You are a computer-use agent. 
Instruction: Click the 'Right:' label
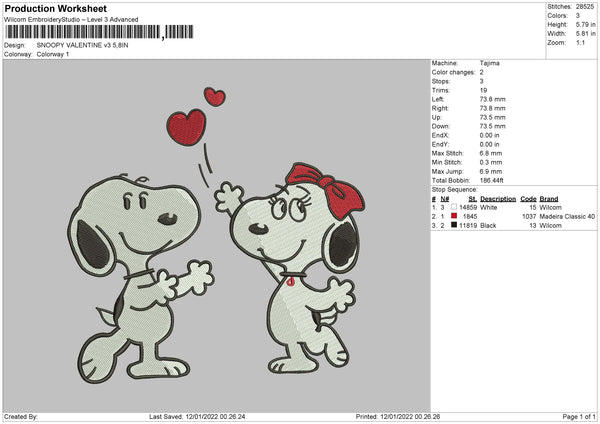pos(440,108)
